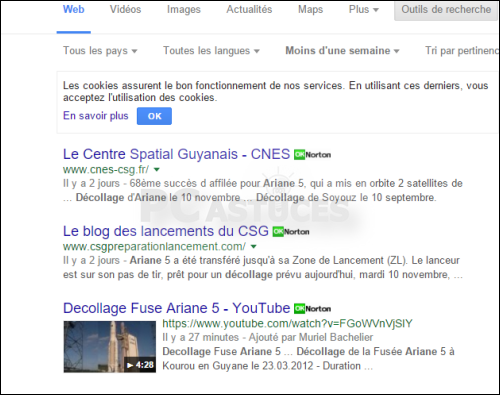Open the arrow menu beside csgpreparationlancement.com
Image resolution: width=500 pixels, height=395 pixels.
click(254, 247)
